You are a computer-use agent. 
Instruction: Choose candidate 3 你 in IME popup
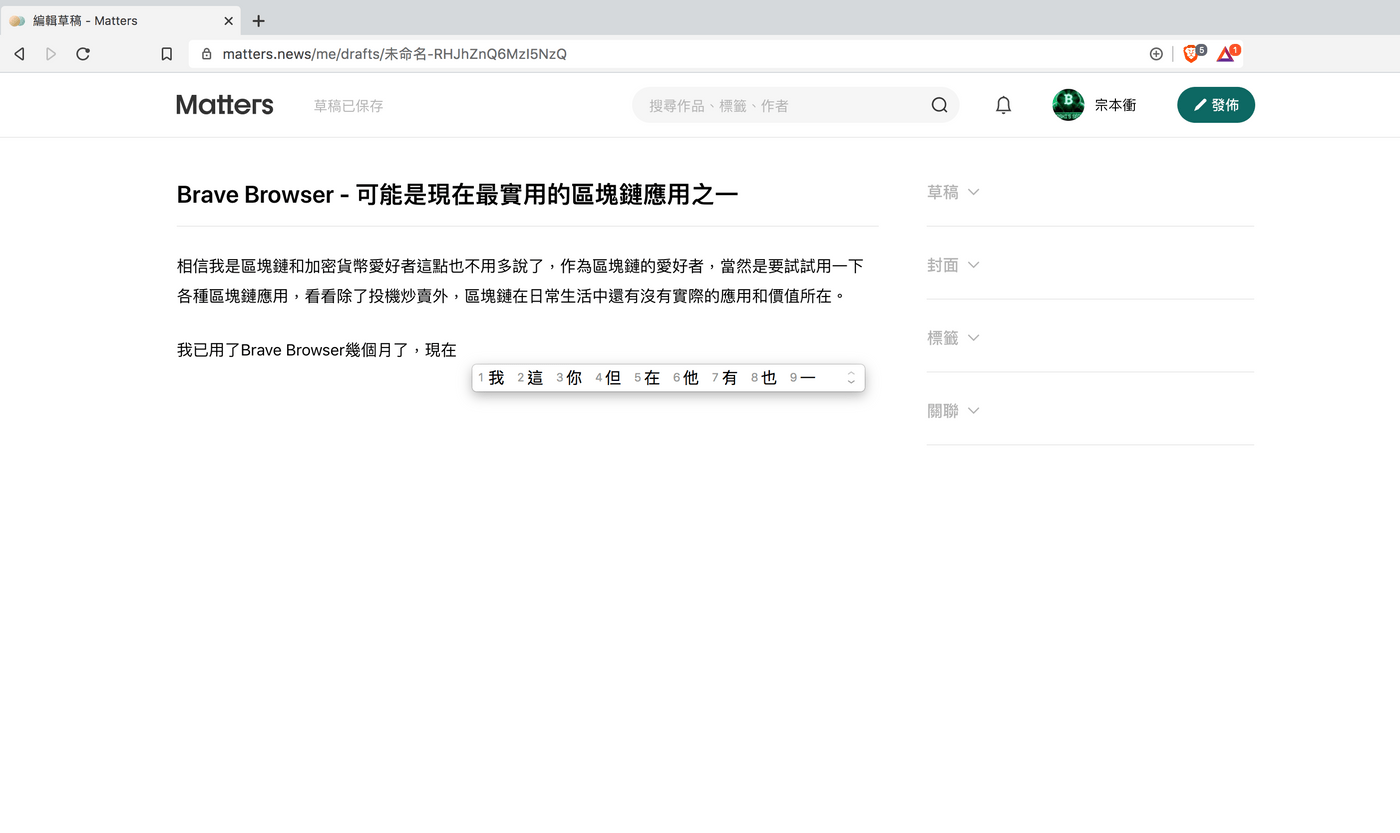569,378
